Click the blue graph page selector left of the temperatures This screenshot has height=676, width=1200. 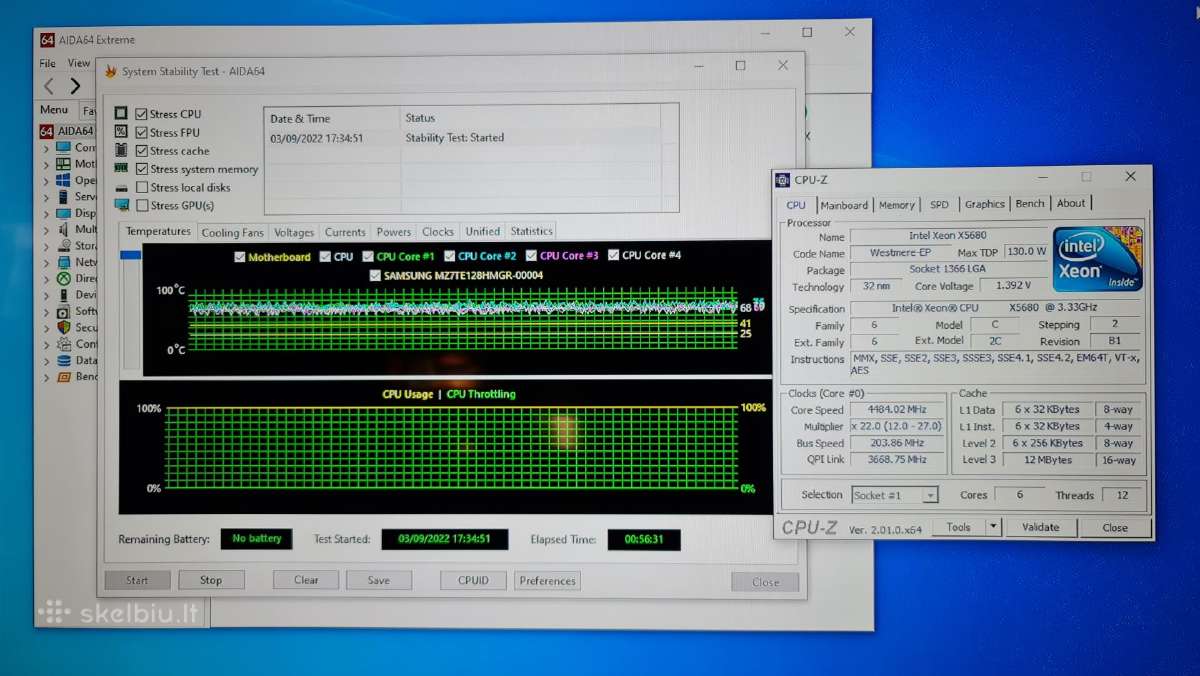(x=130, y=255)
